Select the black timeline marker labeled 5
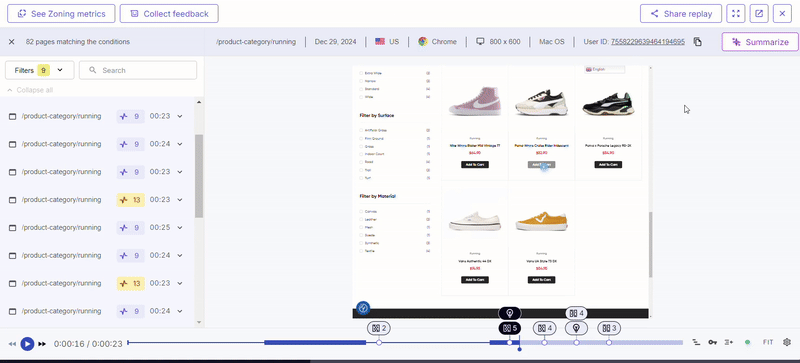Screen dimensions: 800x363 pos(509,328)
